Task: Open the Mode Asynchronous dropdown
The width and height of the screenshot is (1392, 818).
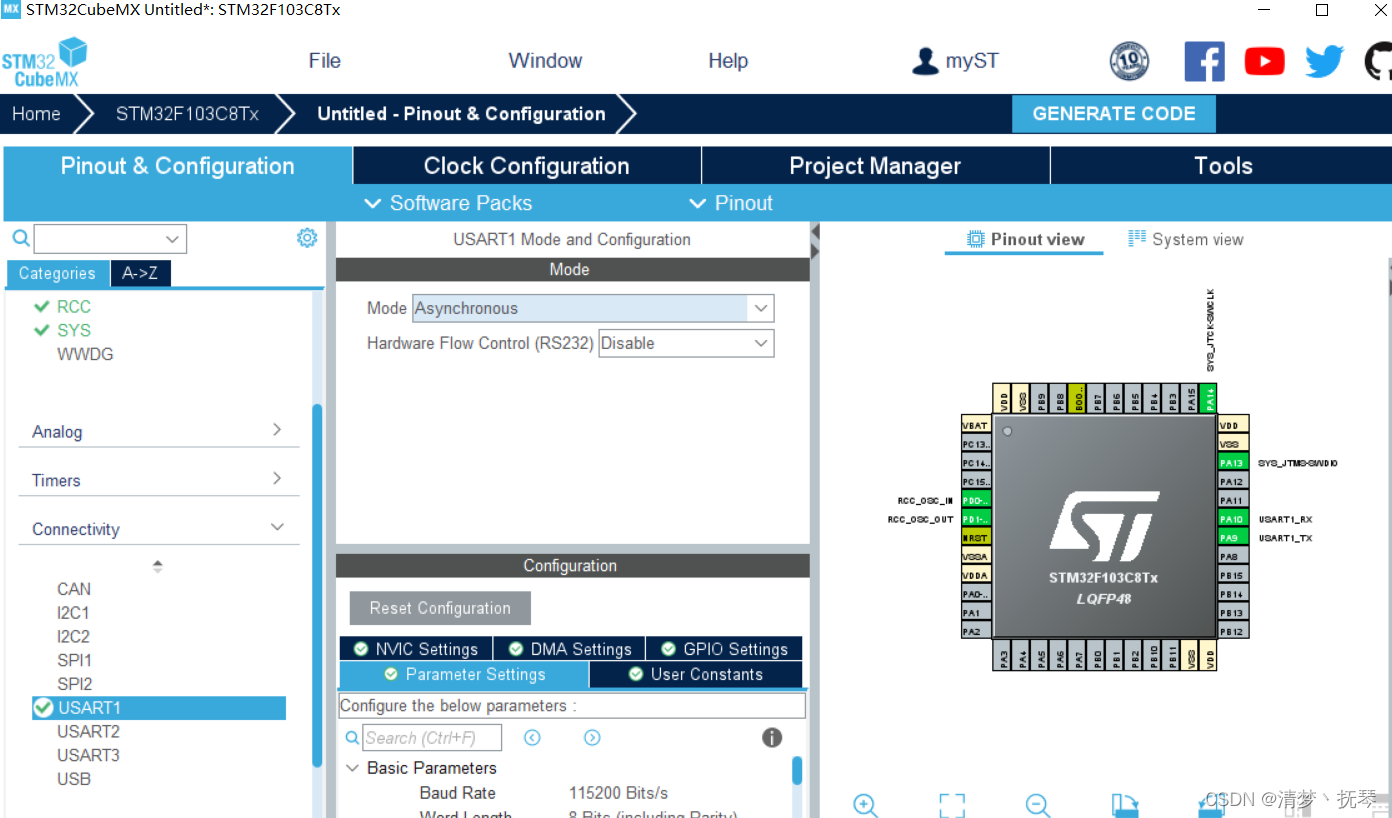Action: click(x=593, y=308)
